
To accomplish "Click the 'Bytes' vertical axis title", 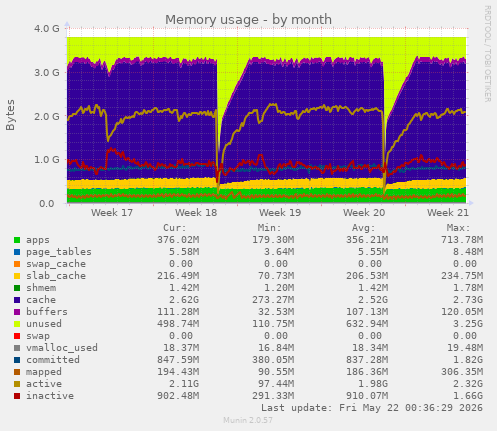I will tap(10, 115).
